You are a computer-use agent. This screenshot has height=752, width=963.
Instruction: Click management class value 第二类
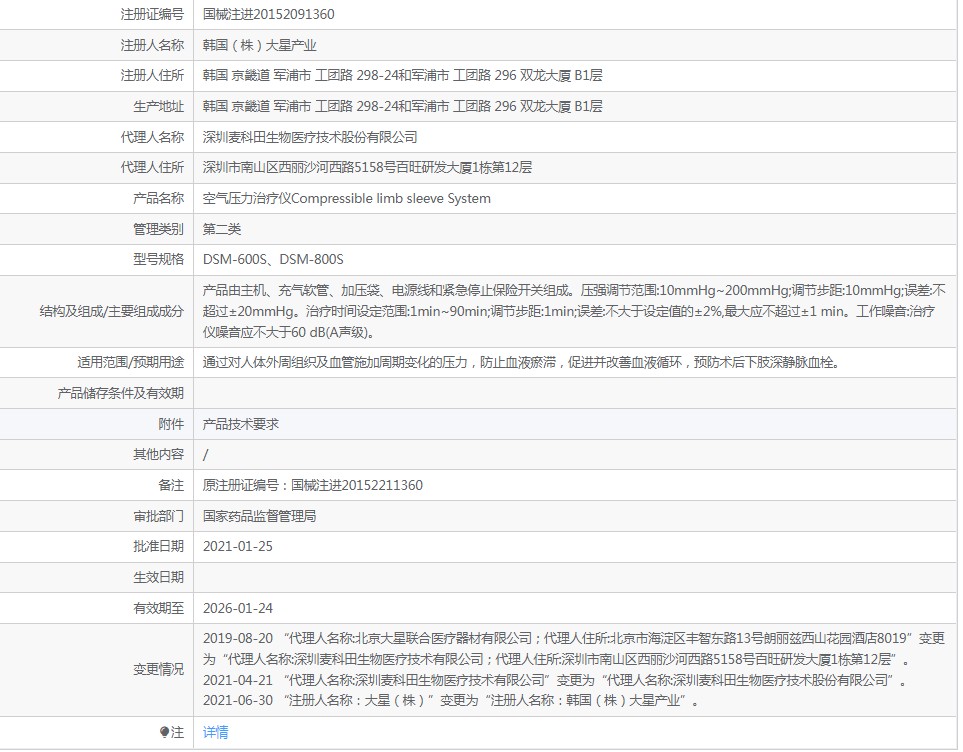222,229
